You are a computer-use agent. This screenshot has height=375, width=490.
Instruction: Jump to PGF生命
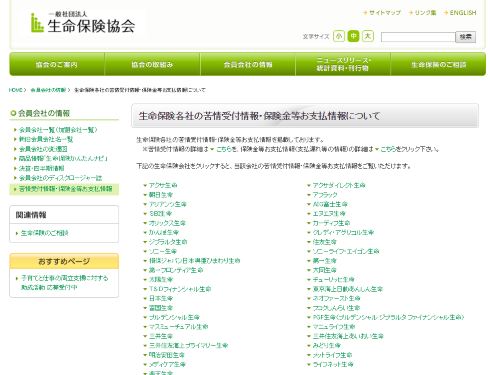388,317
